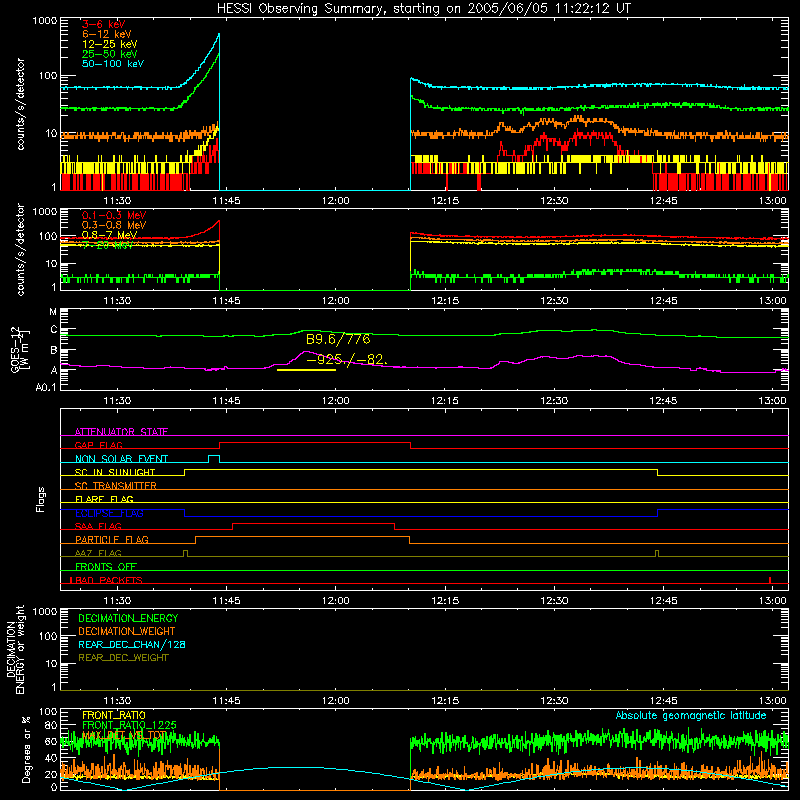Select the 'NON_SOLAR_EVENT' flag label

(x=121, y=459)
